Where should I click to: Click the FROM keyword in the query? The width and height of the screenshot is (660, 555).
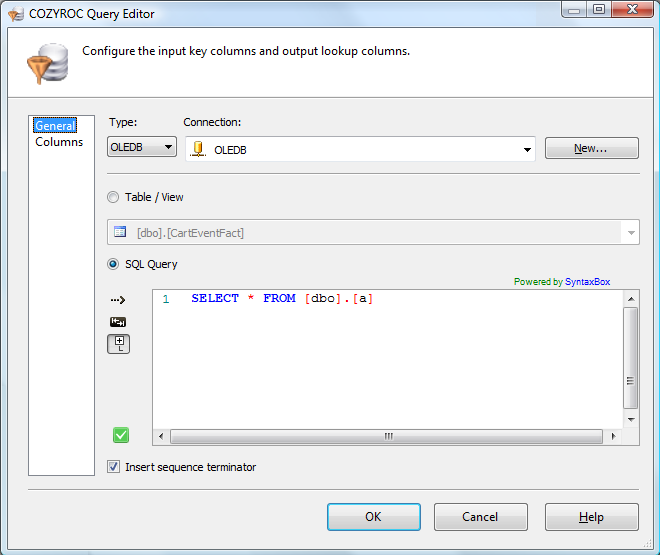click(x=279, y=298)
